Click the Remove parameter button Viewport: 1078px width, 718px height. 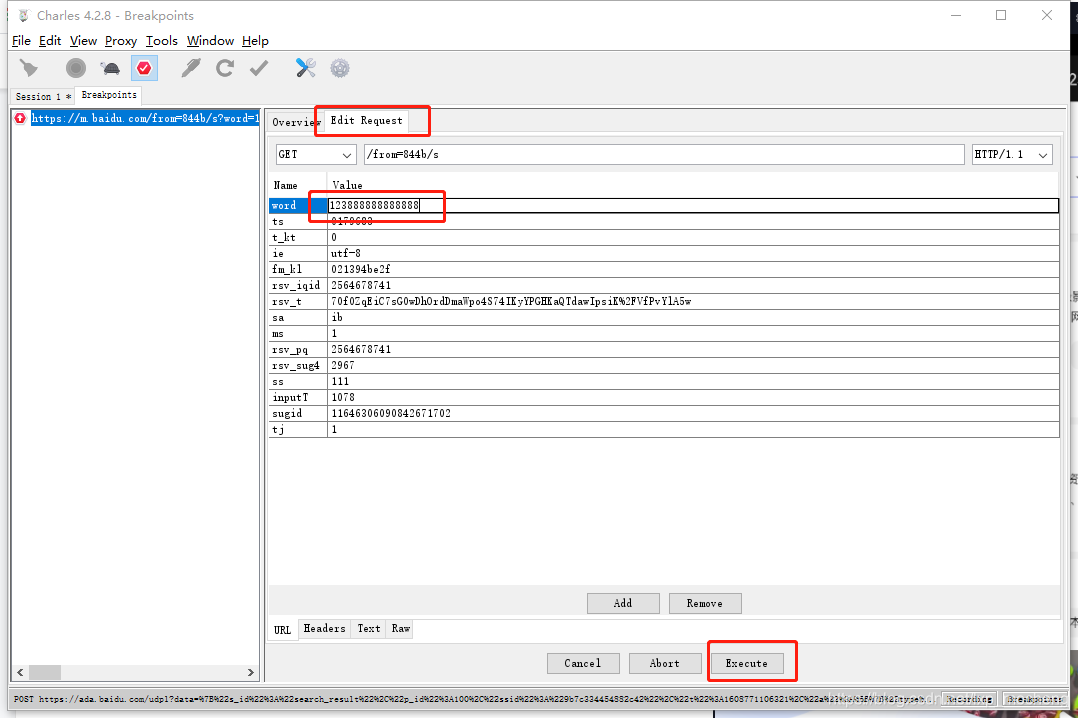click(705, 603)
